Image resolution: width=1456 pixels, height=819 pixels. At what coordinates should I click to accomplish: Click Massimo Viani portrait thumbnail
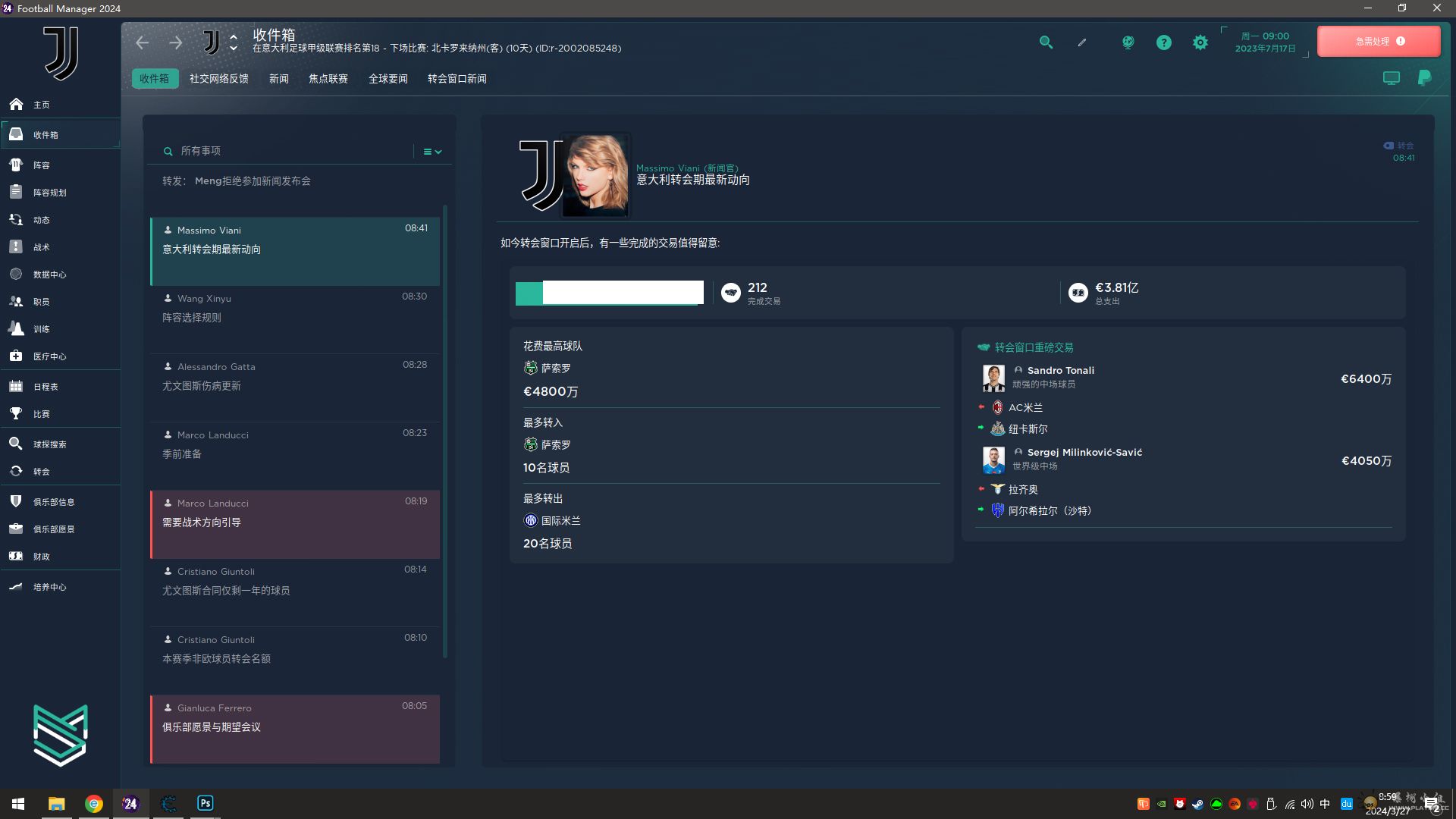595,175
